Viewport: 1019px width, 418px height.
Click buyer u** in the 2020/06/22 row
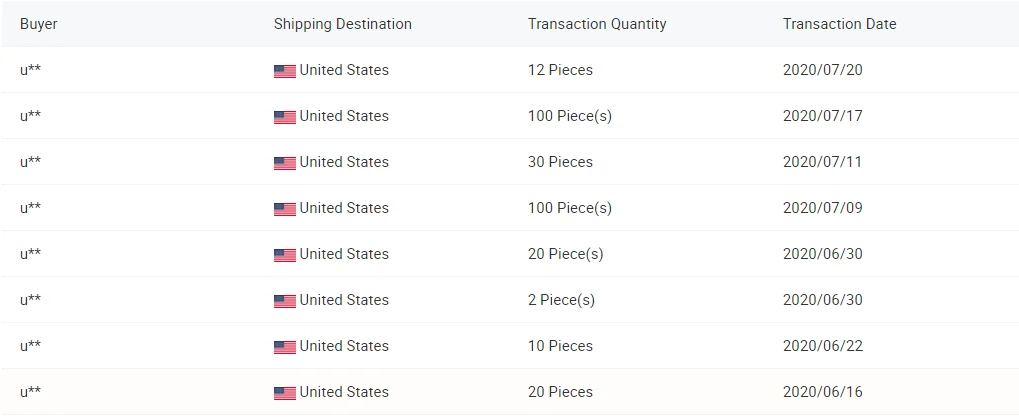click(x=30, y=346)
